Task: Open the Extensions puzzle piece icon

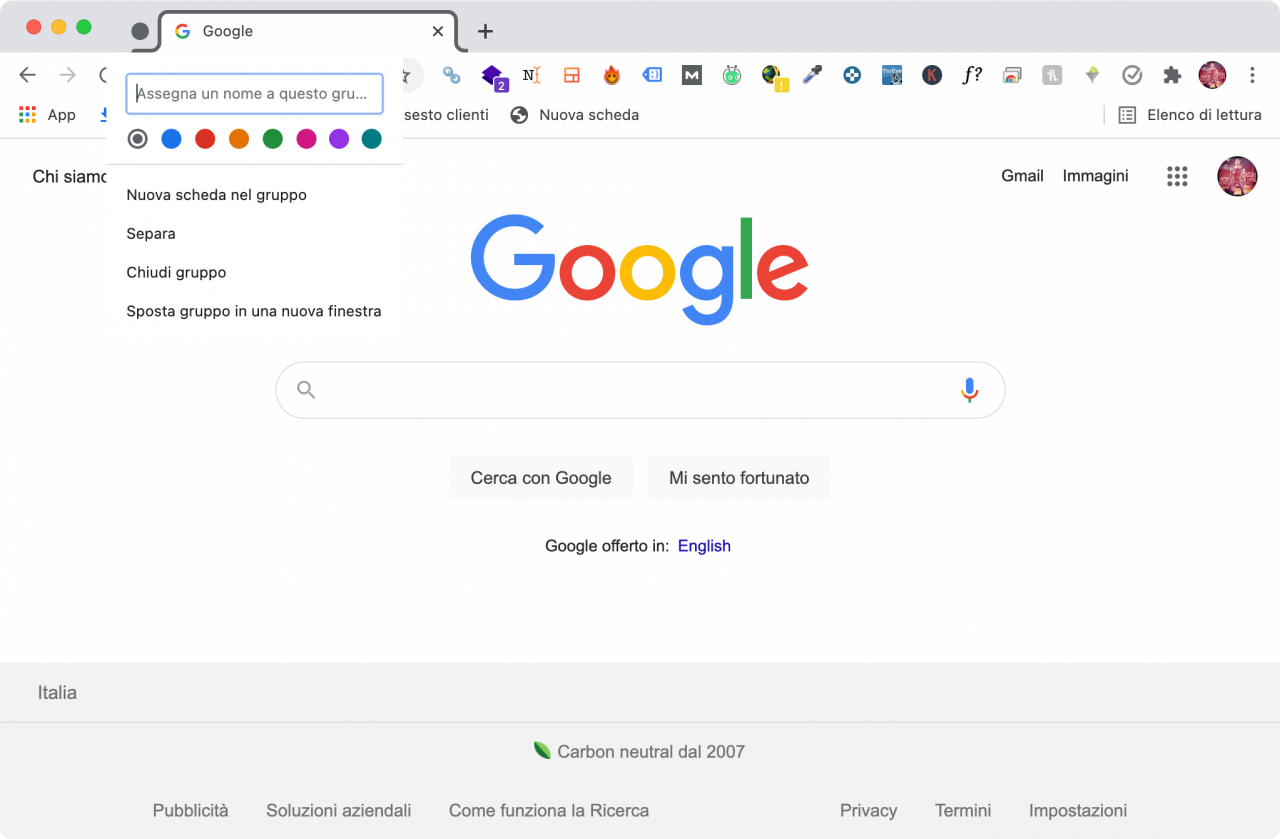Action: click(x=1172, y=75)
